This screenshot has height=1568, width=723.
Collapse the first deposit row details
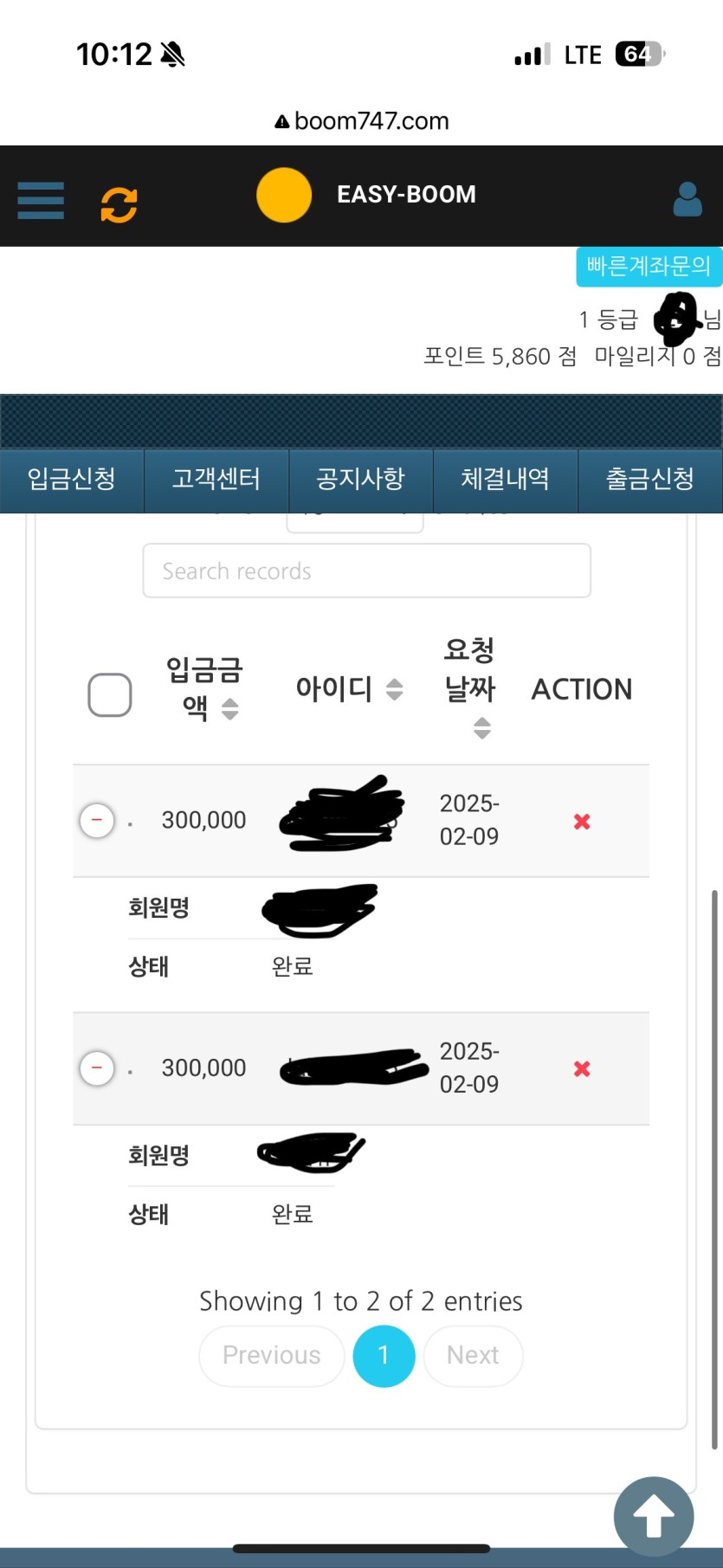[x=97, y=820]
